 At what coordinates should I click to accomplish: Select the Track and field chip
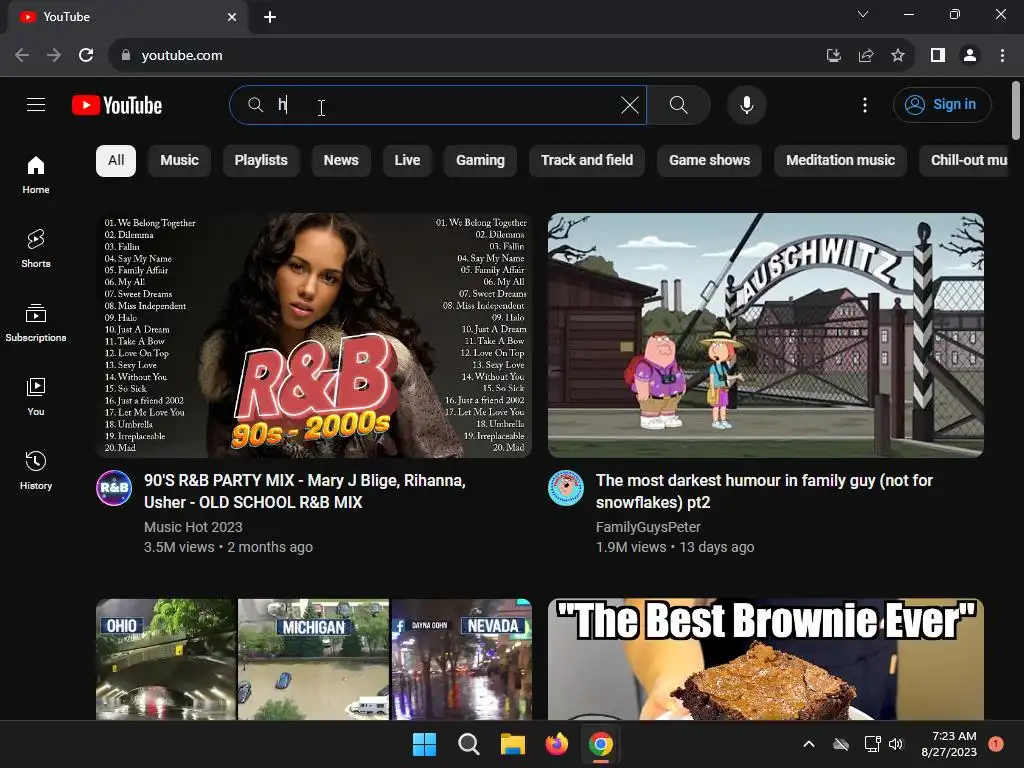pos(586,161)
